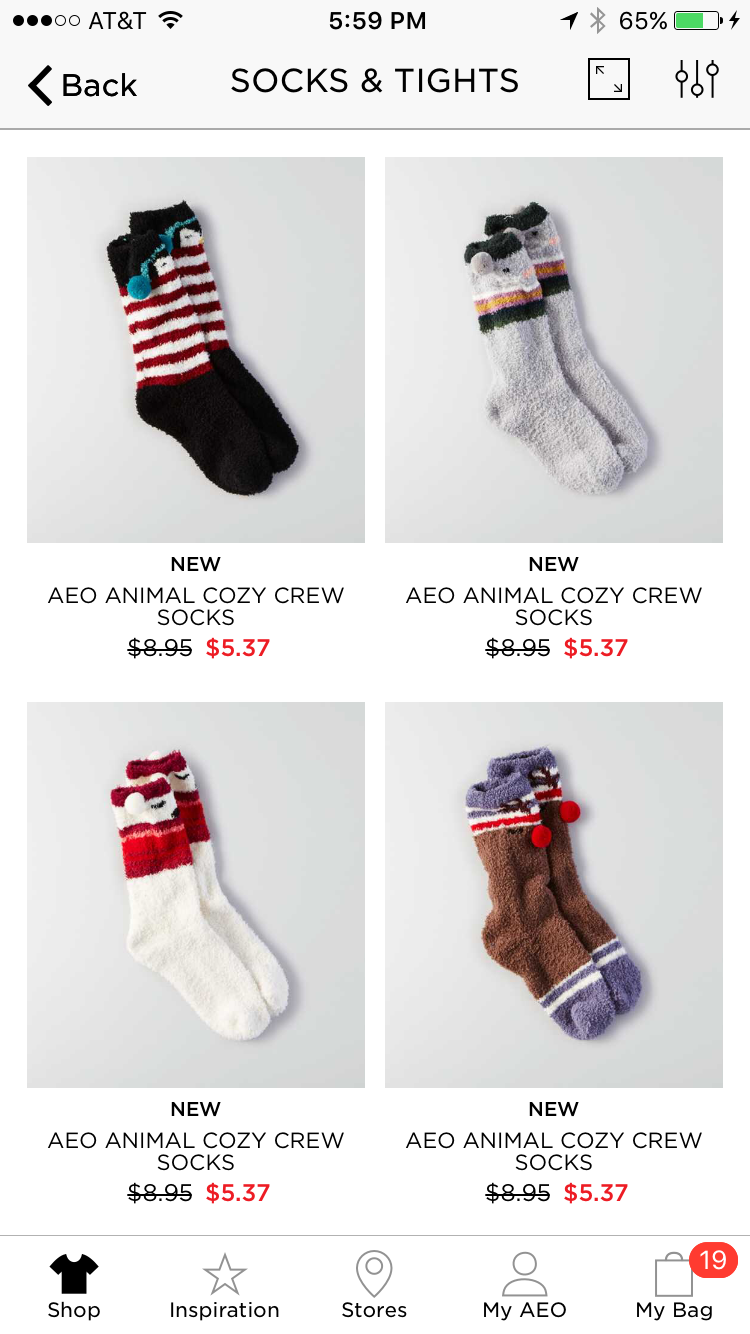
Task: Tap the Back chevron arrow
Action: (40, 85)
